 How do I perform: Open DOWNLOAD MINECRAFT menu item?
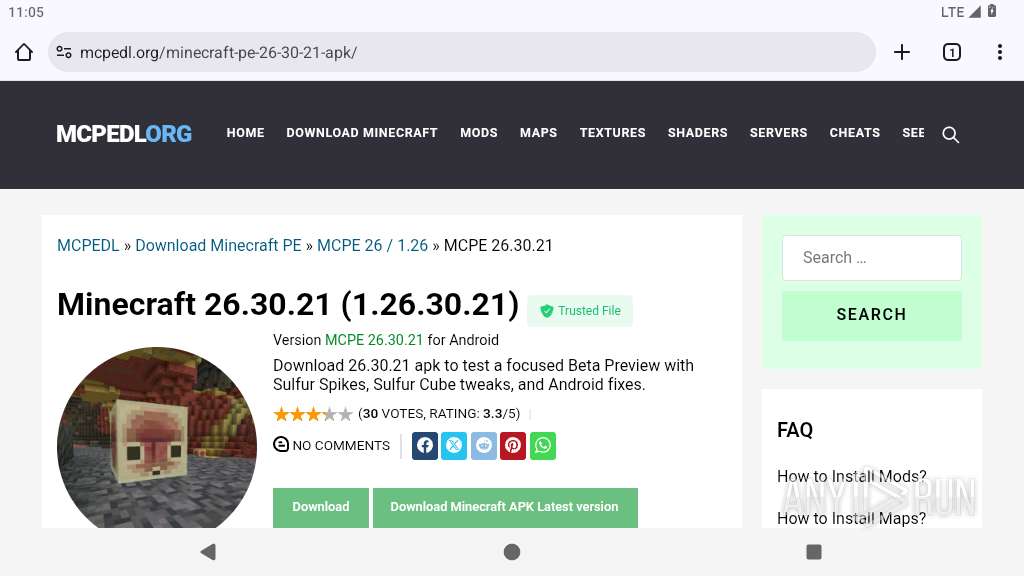pos(362,133)
